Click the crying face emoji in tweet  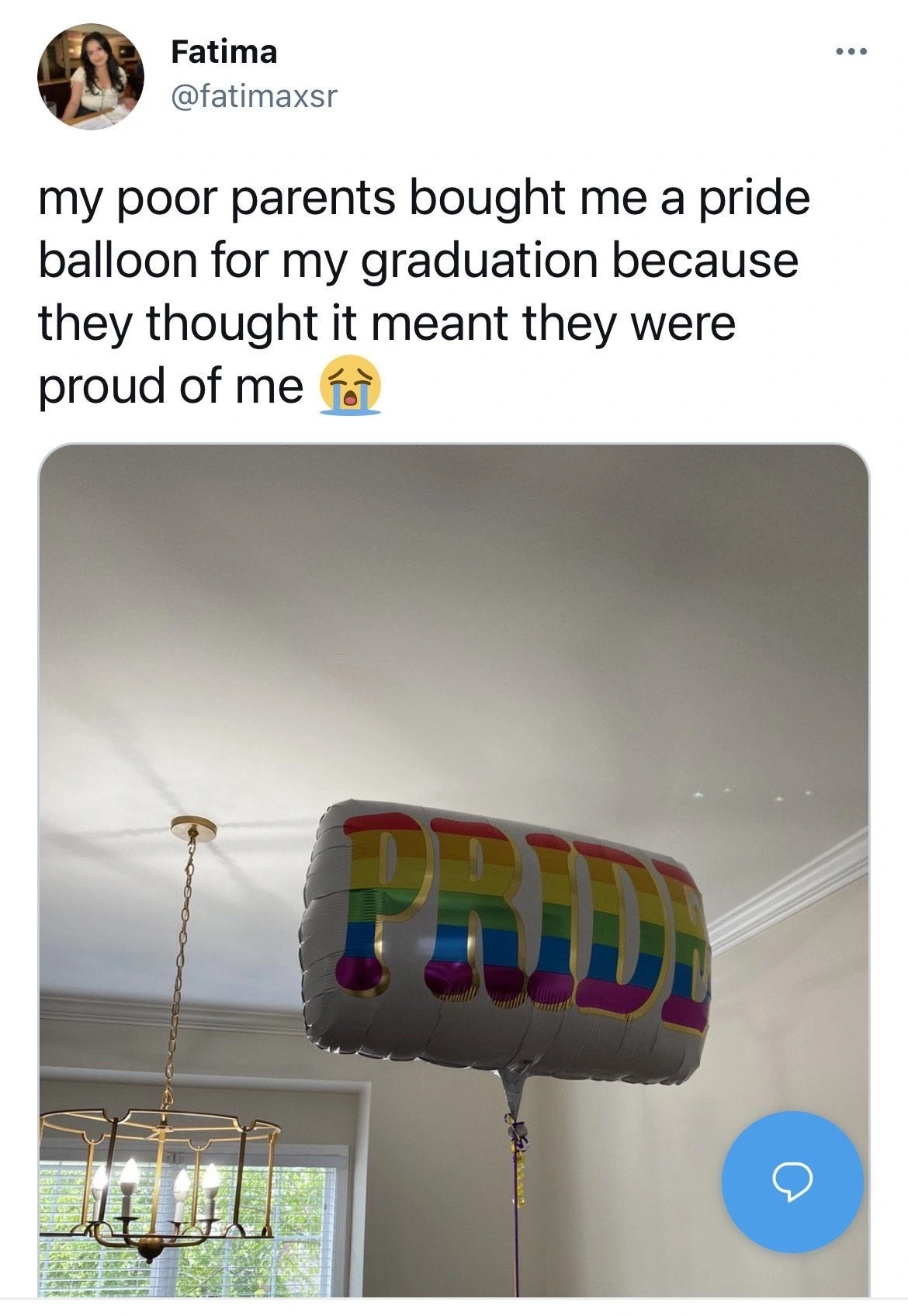pos(350,386)
